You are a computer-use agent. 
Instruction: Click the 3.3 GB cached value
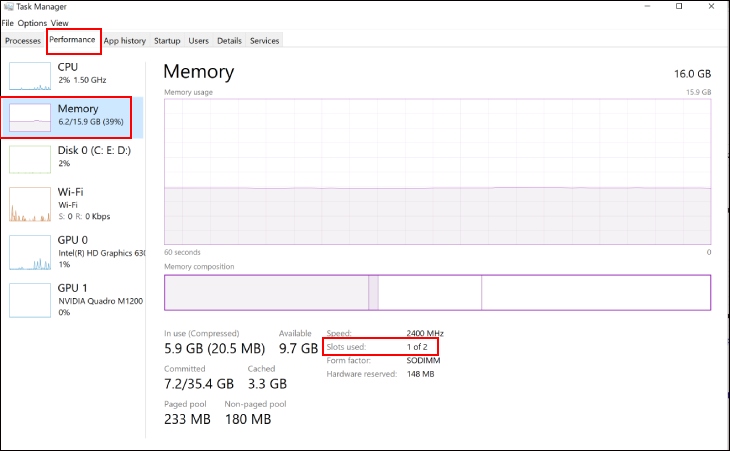click(x=267, y=384)
